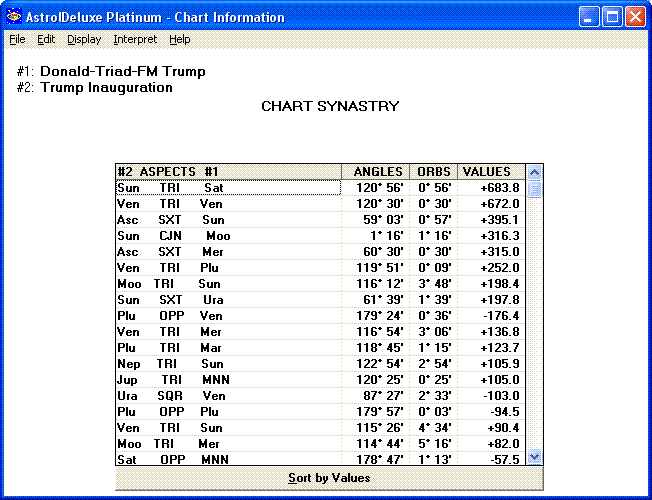The image size is (652, 500).
Task: Click the Donald-Triad-FM Trump chart name
Action: tap(123, 71)
